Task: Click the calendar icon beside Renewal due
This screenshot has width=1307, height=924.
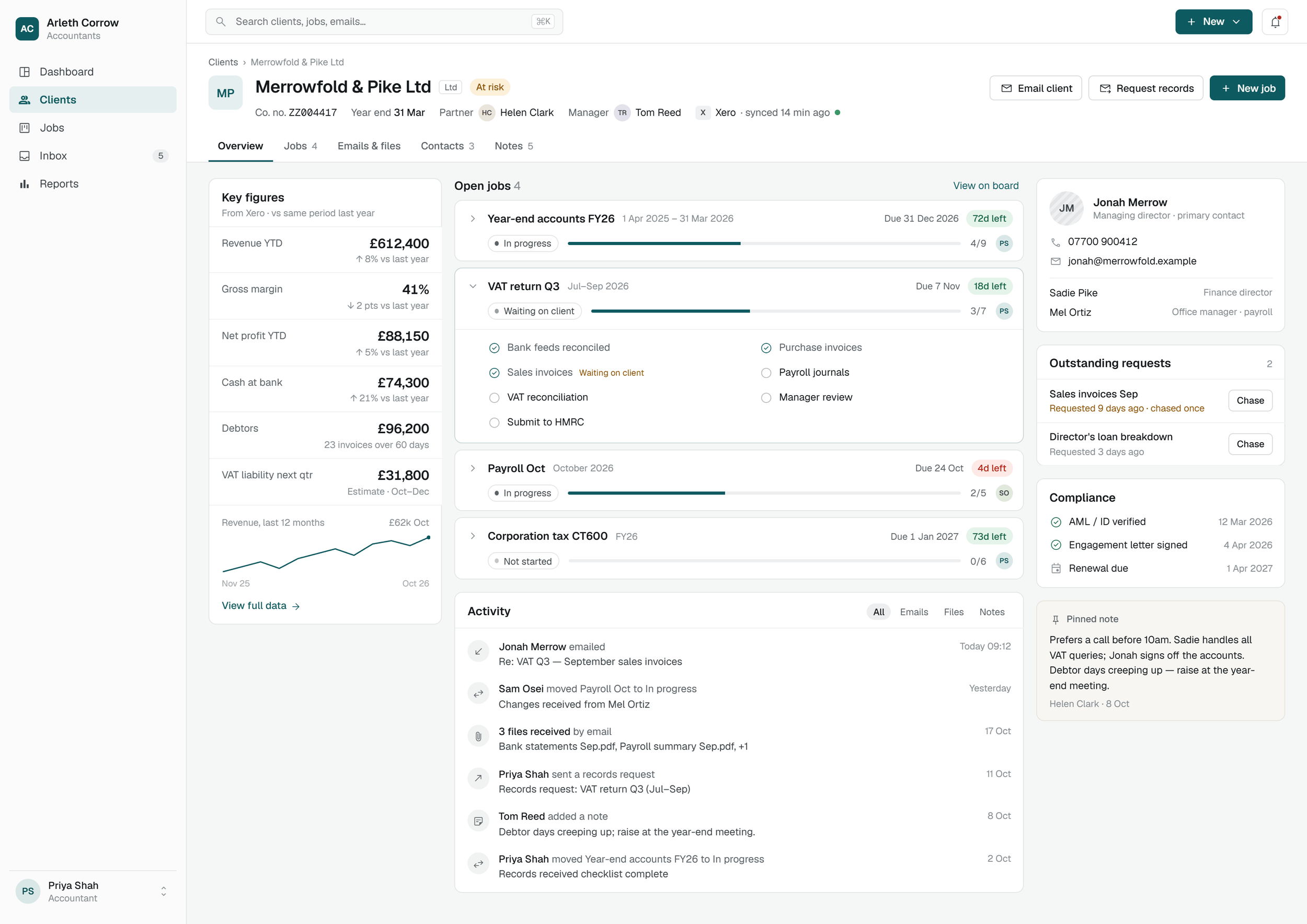Action: coord(1056,569)
